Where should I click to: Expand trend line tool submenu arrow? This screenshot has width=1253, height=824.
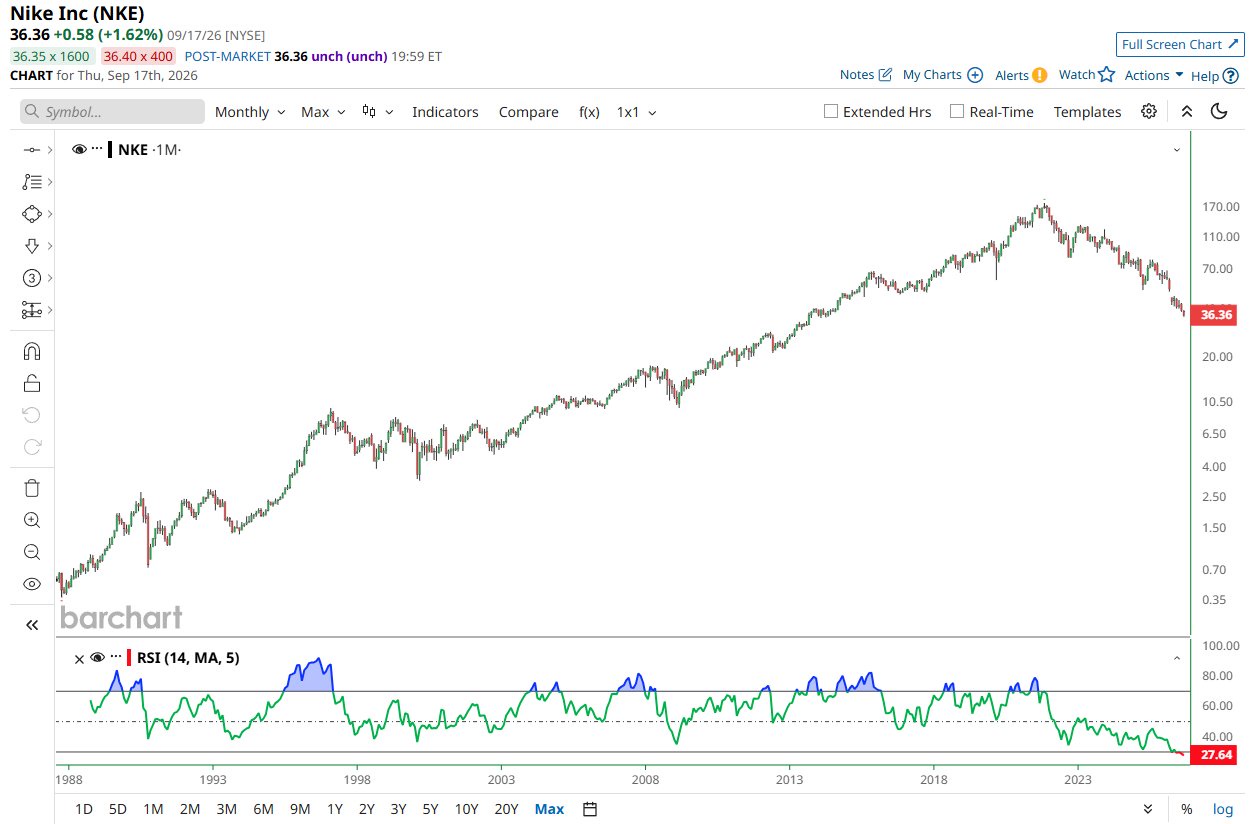click(x=50, y=150)
